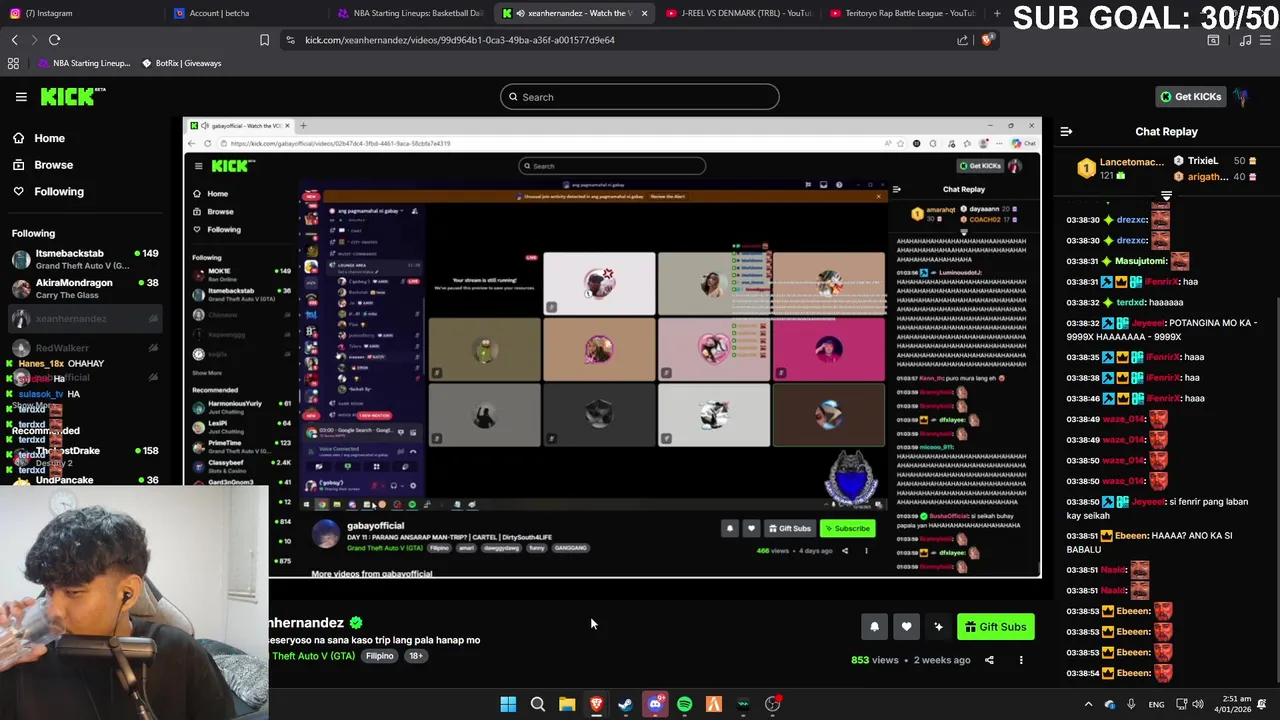
Task: Click the Get KICKs button
Action: point(1190,97)
